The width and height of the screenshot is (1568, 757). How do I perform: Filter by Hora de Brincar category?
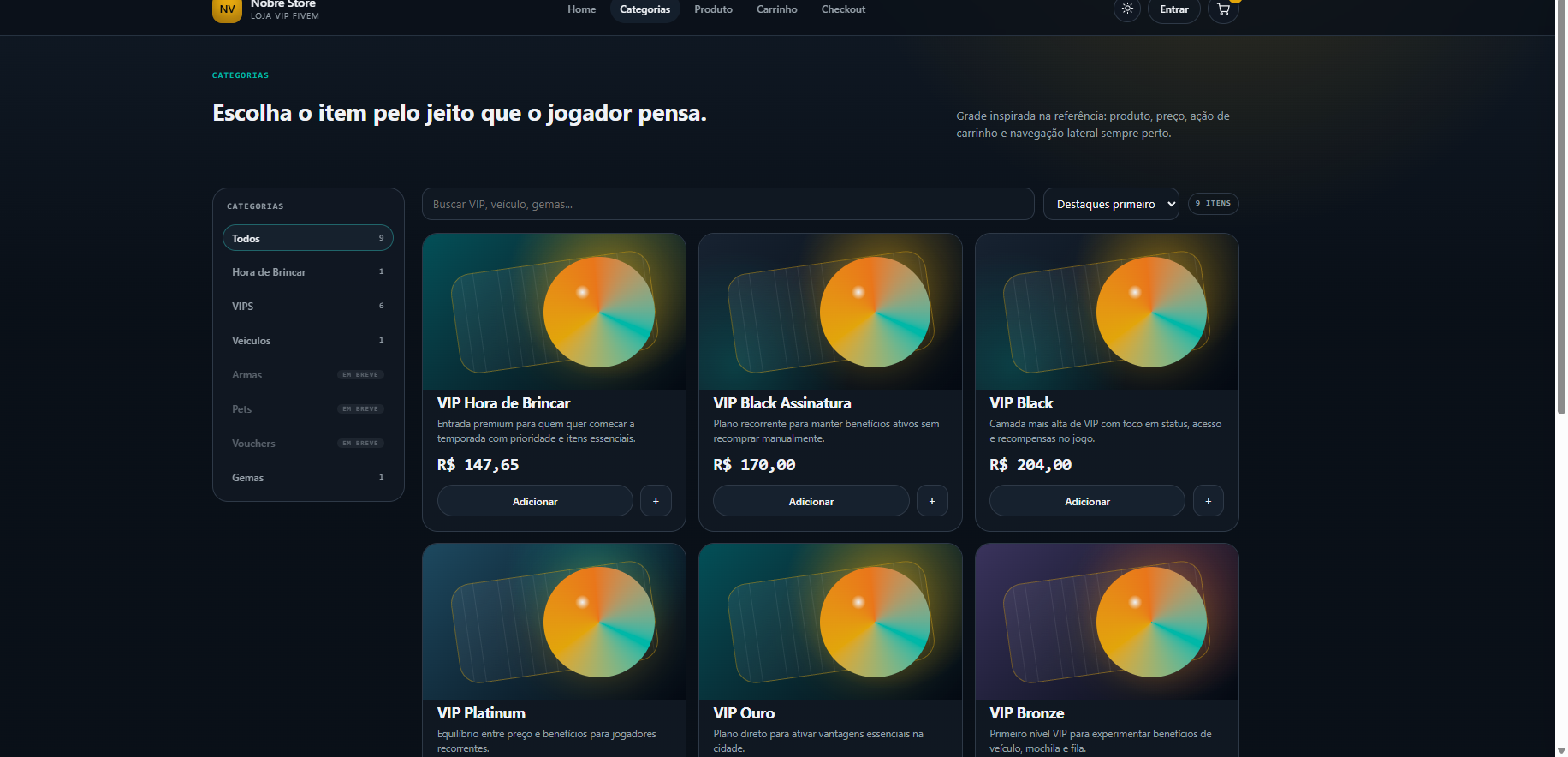tap(308, 272)
